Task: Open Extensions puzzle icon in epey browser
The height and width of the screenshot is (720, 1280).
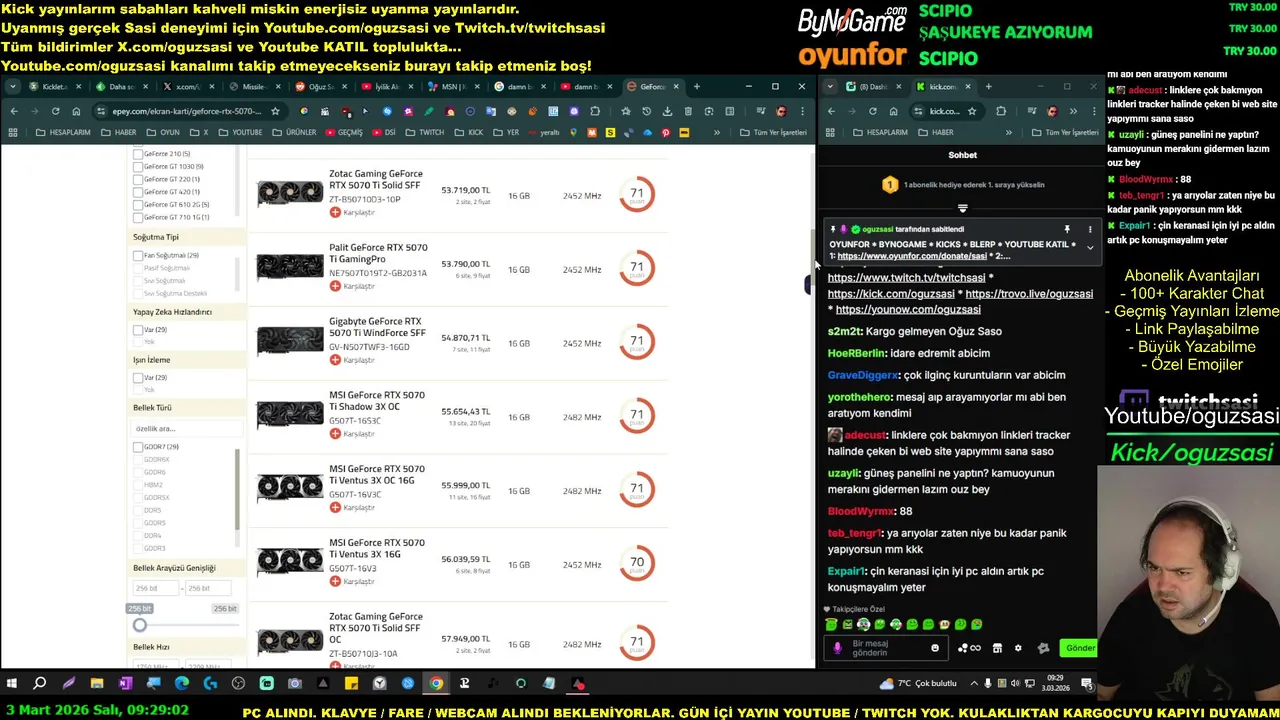Action: pos(595,111)
